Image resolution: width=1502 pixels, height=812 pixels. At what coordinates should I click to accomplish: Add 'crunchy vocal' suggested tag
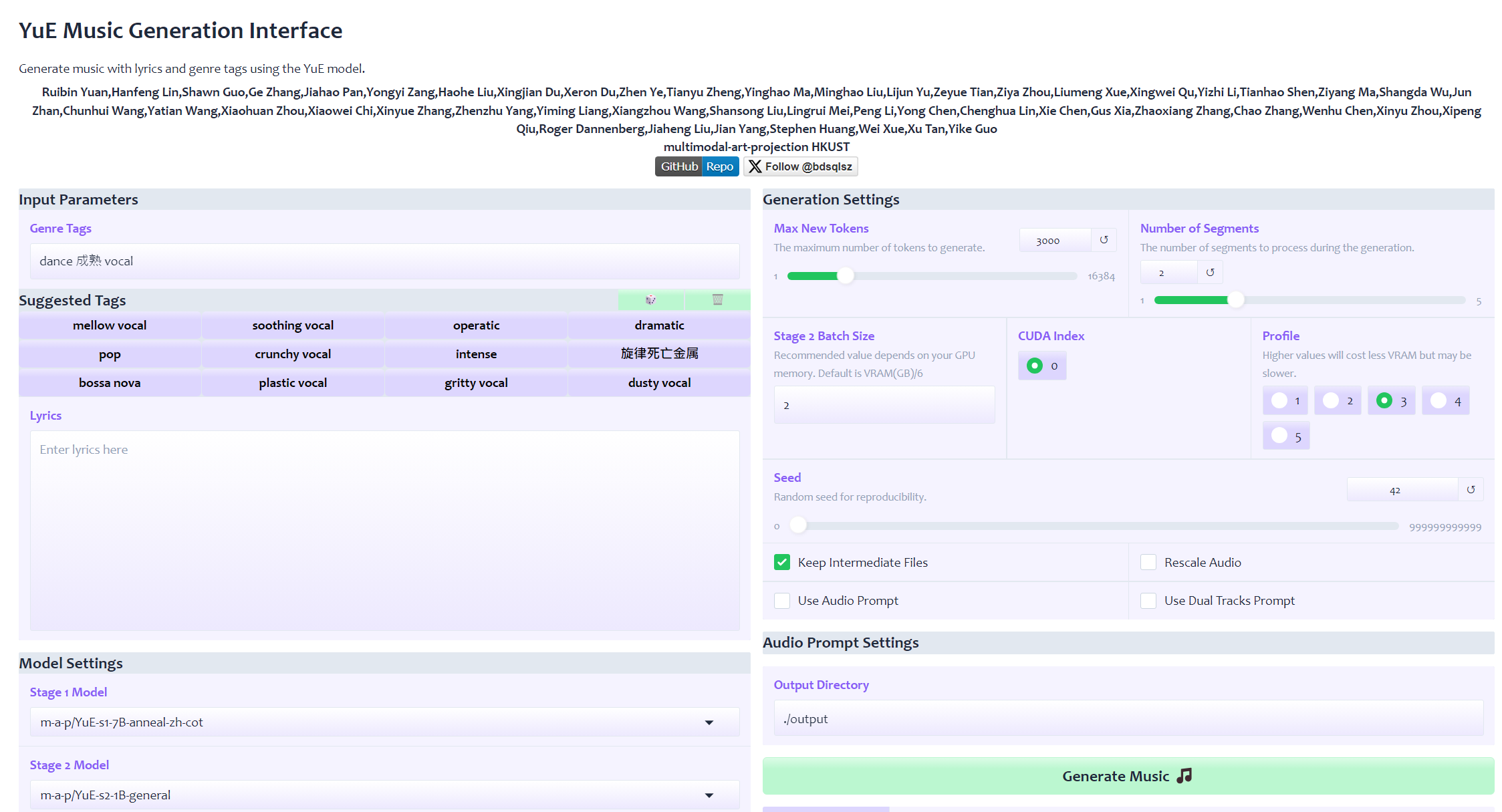pyautogui.click(x=293, y=354)
